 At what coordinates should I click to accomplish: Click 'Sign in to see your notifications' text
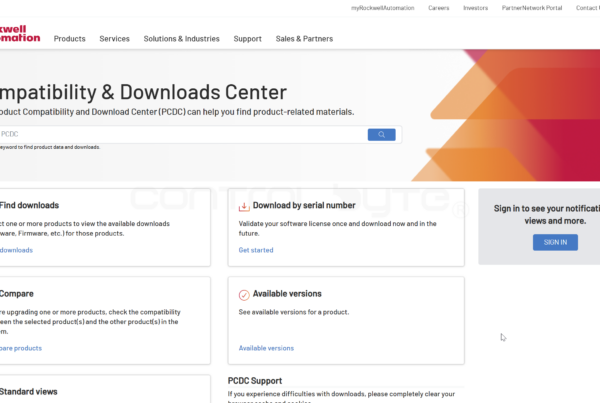point(547,209)
